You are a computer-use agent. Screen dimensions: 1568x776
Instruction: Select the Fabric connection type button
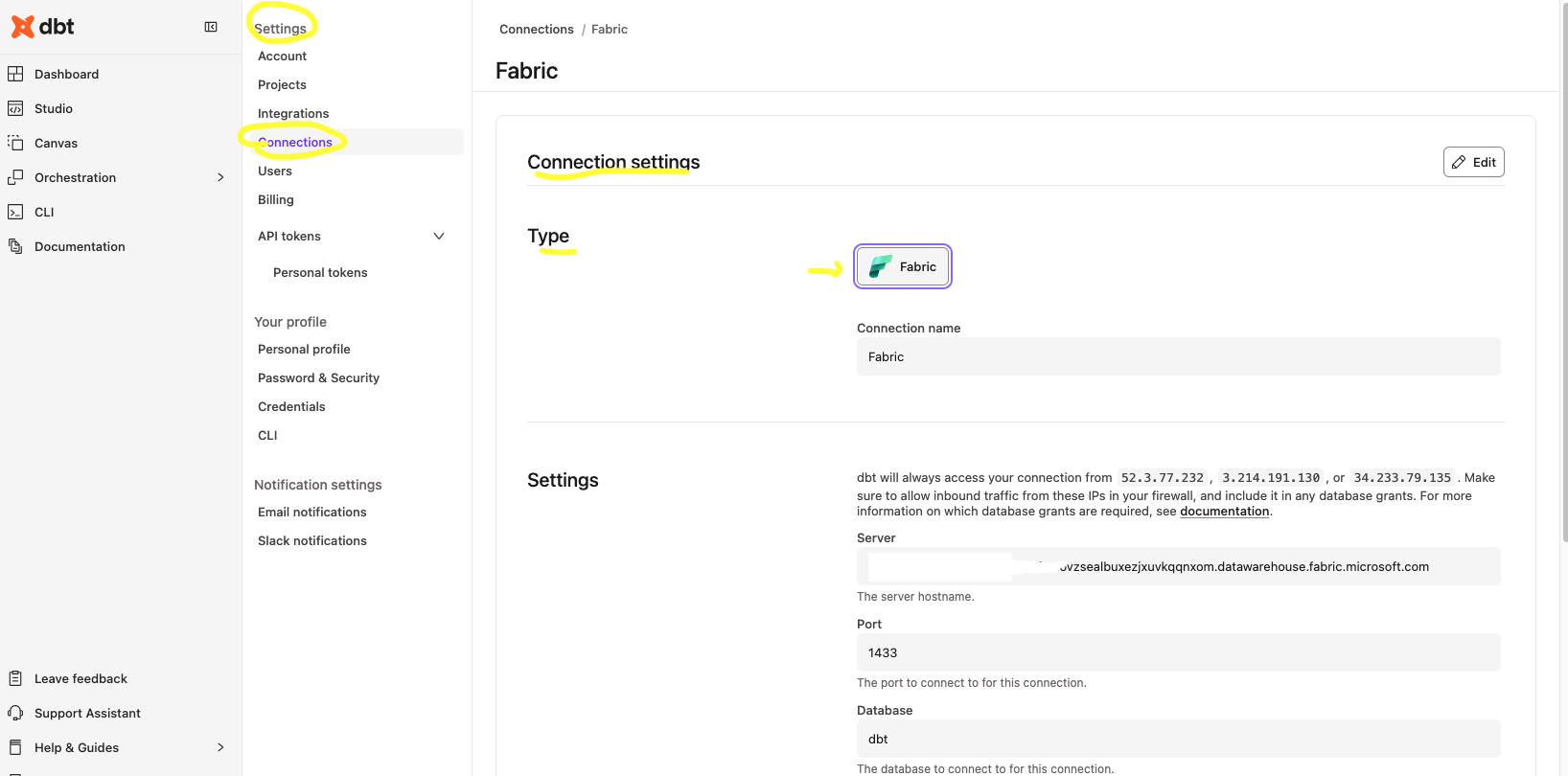[903, 266]
